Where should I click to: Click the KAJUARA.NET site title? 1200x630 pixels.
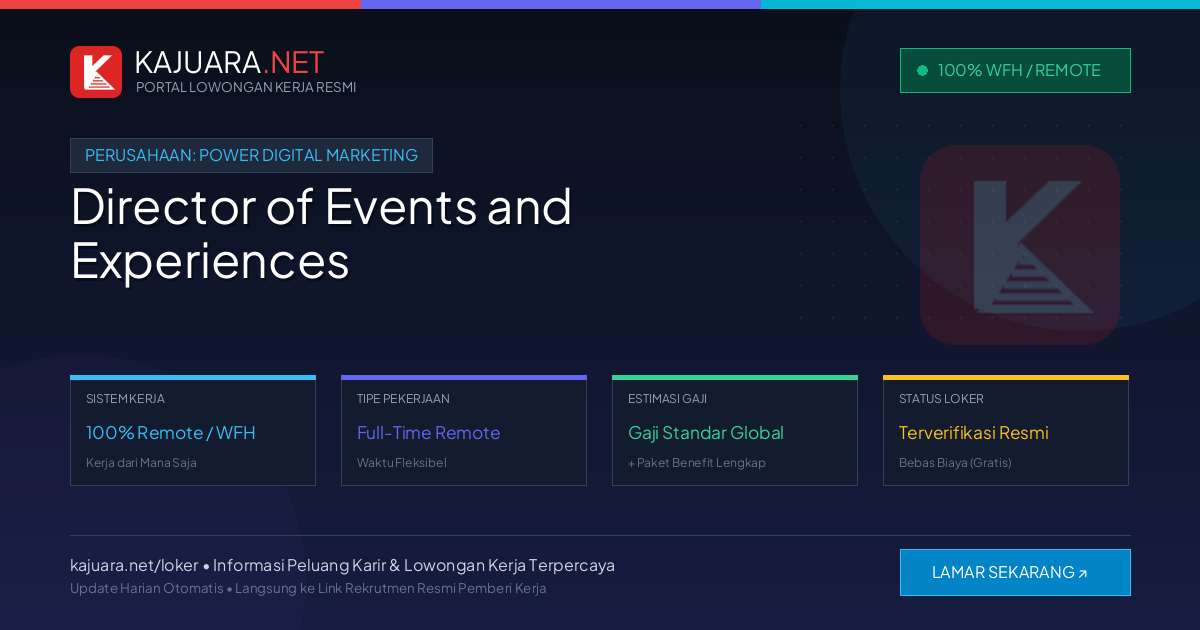tap(229, 62)
